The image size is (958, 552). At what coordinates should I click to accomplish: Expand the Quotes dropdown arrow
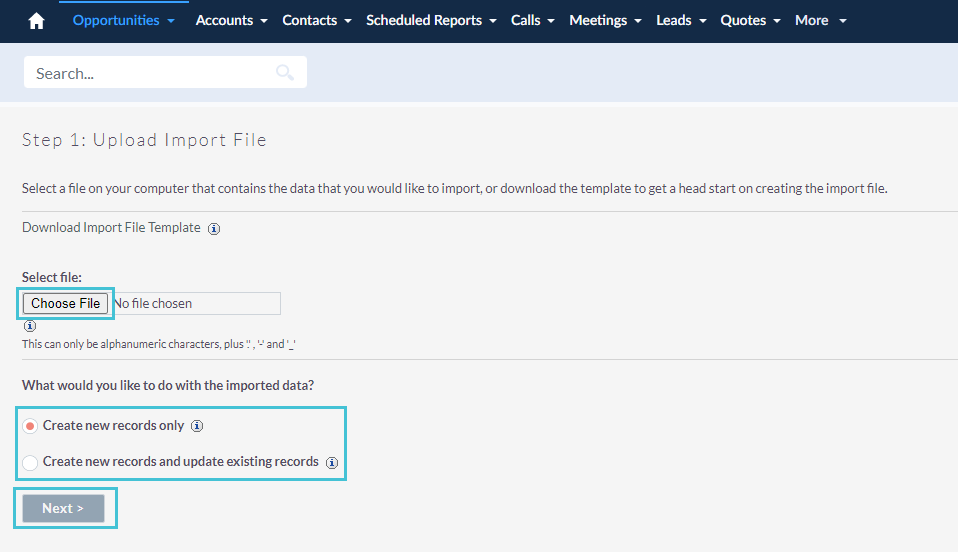click(x=777, y=21)
